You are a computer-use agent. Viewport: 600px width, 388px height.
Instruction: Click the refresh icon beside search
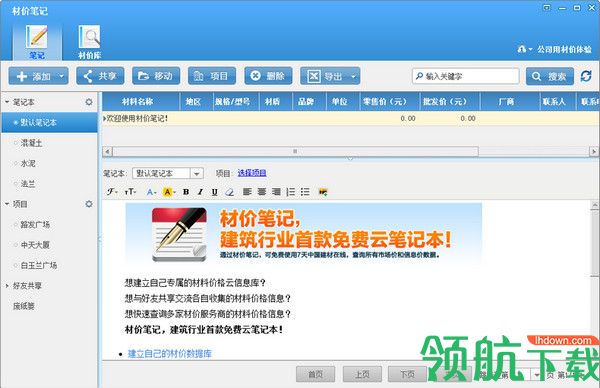(x=586, y=76)
